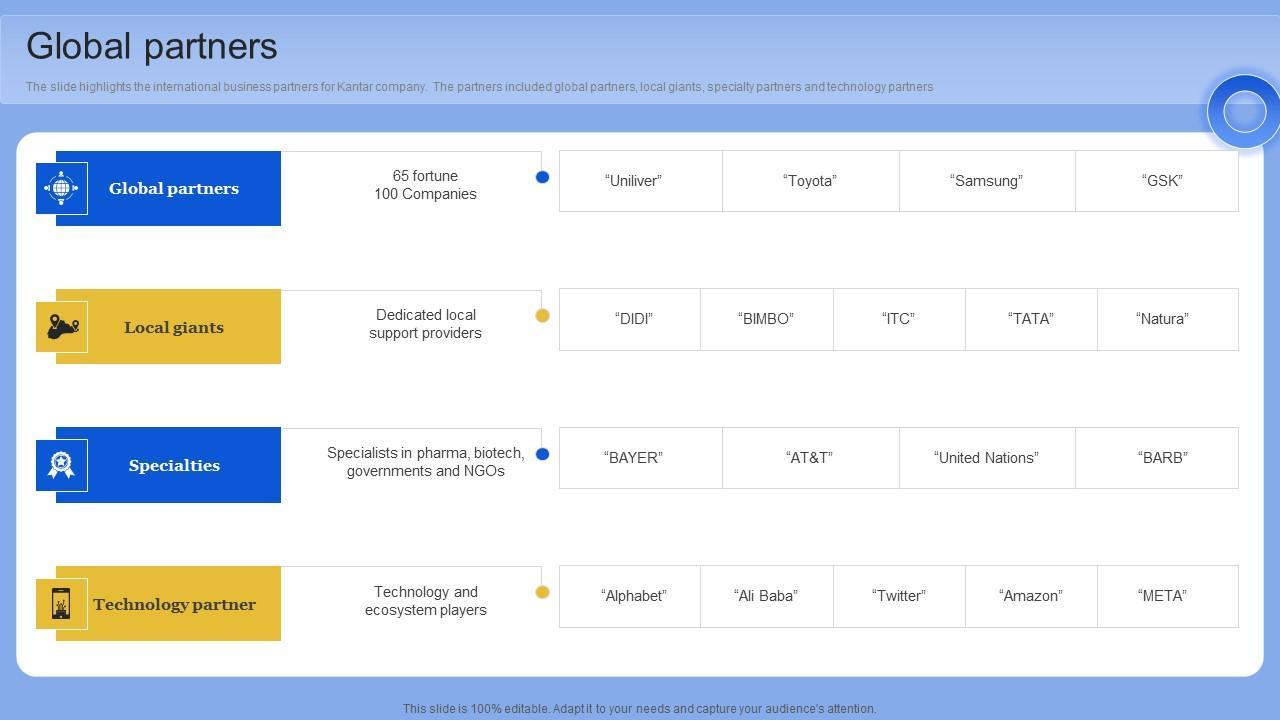
Task: Select the "BIMBO" cell
Action: point(767,320)
